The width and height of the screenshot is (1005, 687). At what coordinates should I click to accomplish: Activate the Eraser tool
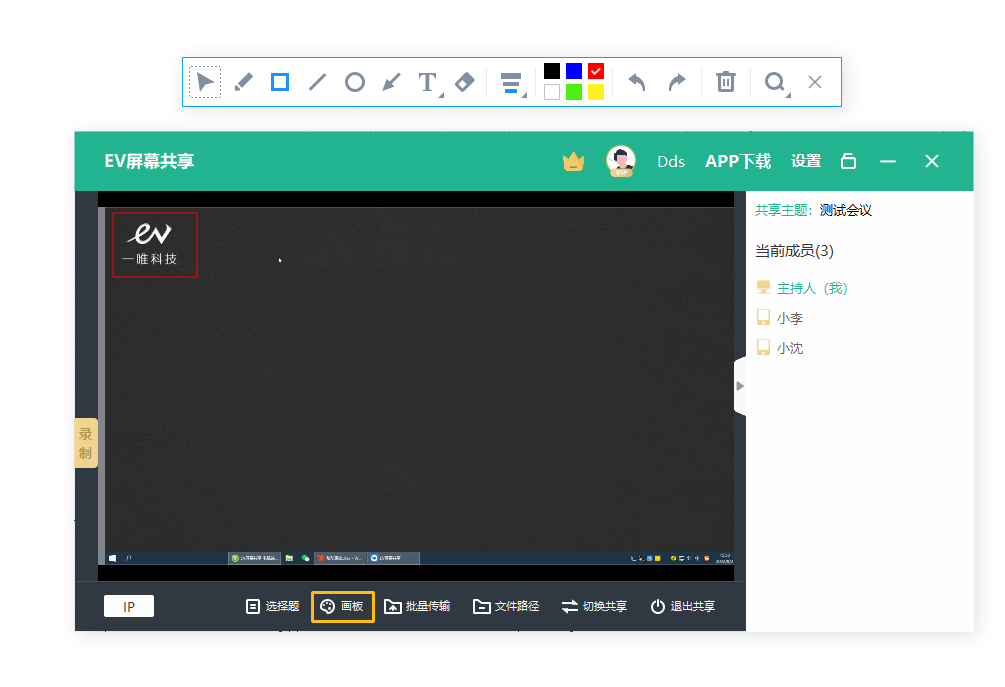463,81
